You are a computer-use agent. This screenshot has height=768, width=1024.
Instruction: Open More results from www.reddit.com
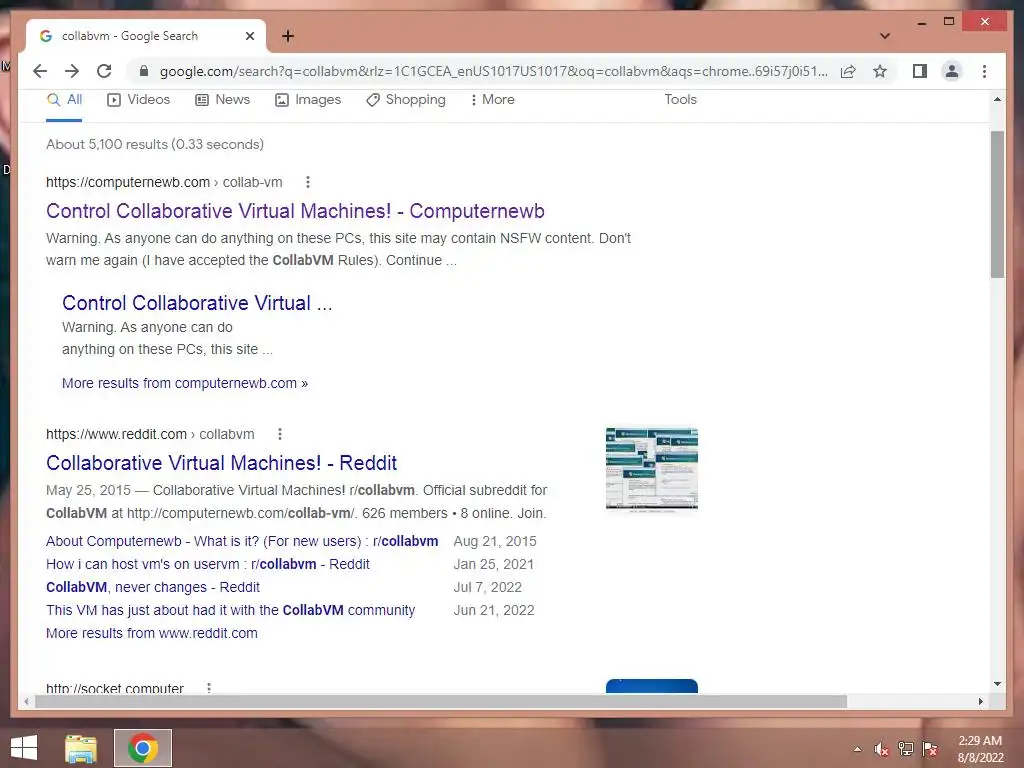(152, 633)
